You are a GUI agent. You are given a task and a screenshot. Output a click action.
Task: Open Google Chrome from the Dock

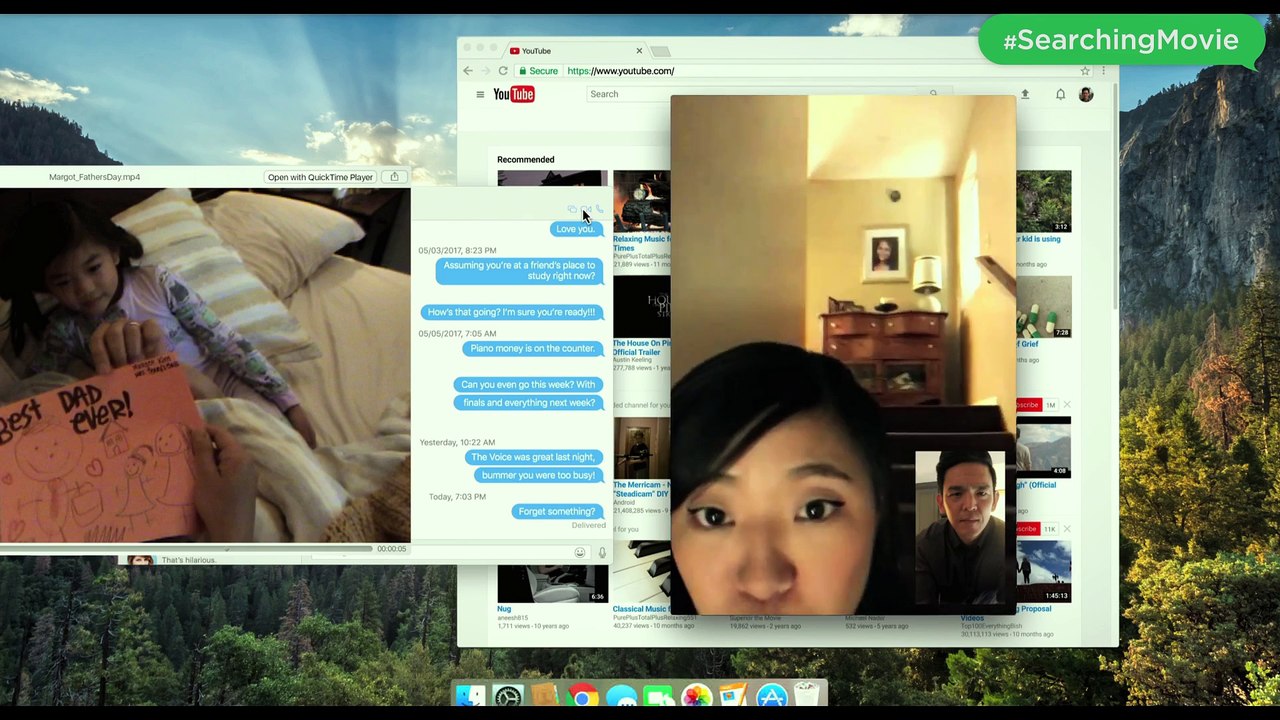[x=583, y=696]
